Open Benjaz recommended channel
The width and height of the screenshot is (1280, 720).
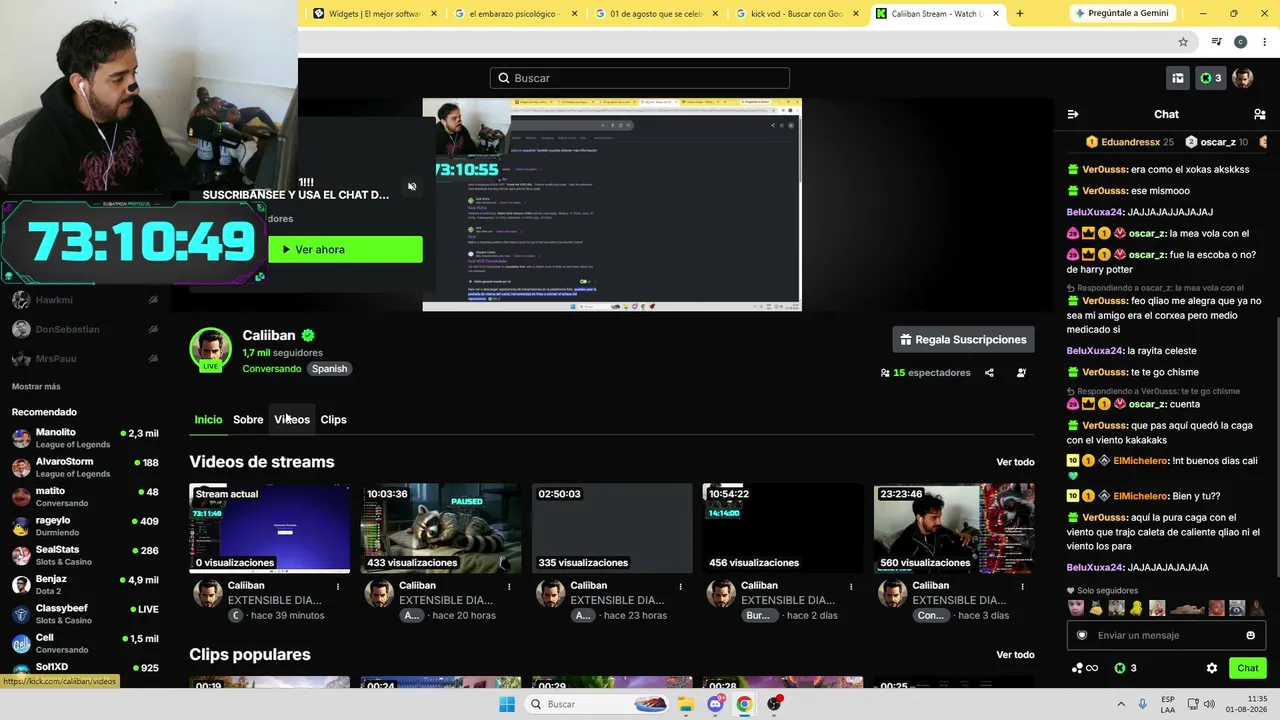(85, 585)
